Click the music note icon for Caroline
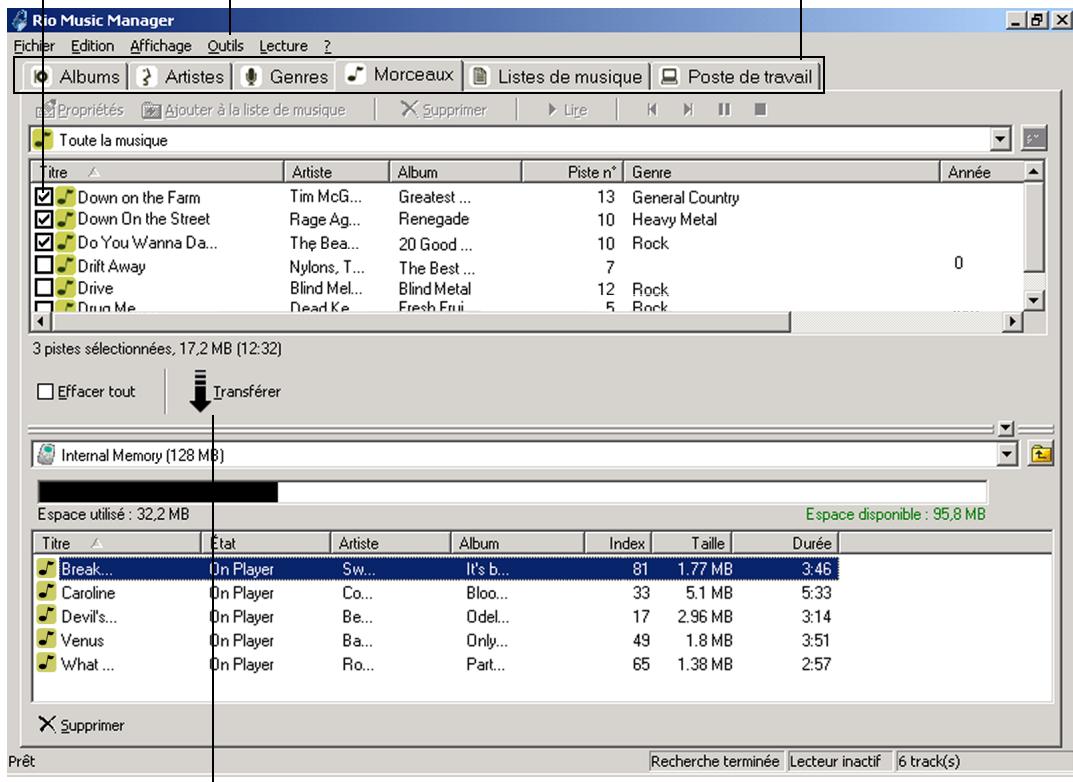This screenshot has height=782, width=1073. 48,592
